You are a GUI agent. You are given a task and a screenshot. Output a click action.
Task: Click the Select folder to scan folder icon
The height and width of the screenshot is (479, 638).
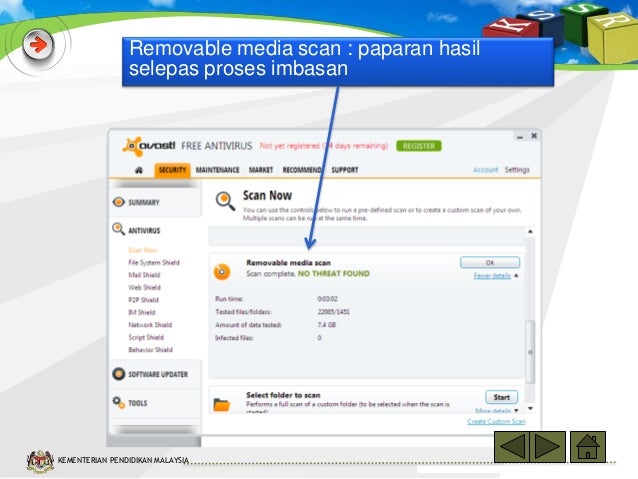222,405
